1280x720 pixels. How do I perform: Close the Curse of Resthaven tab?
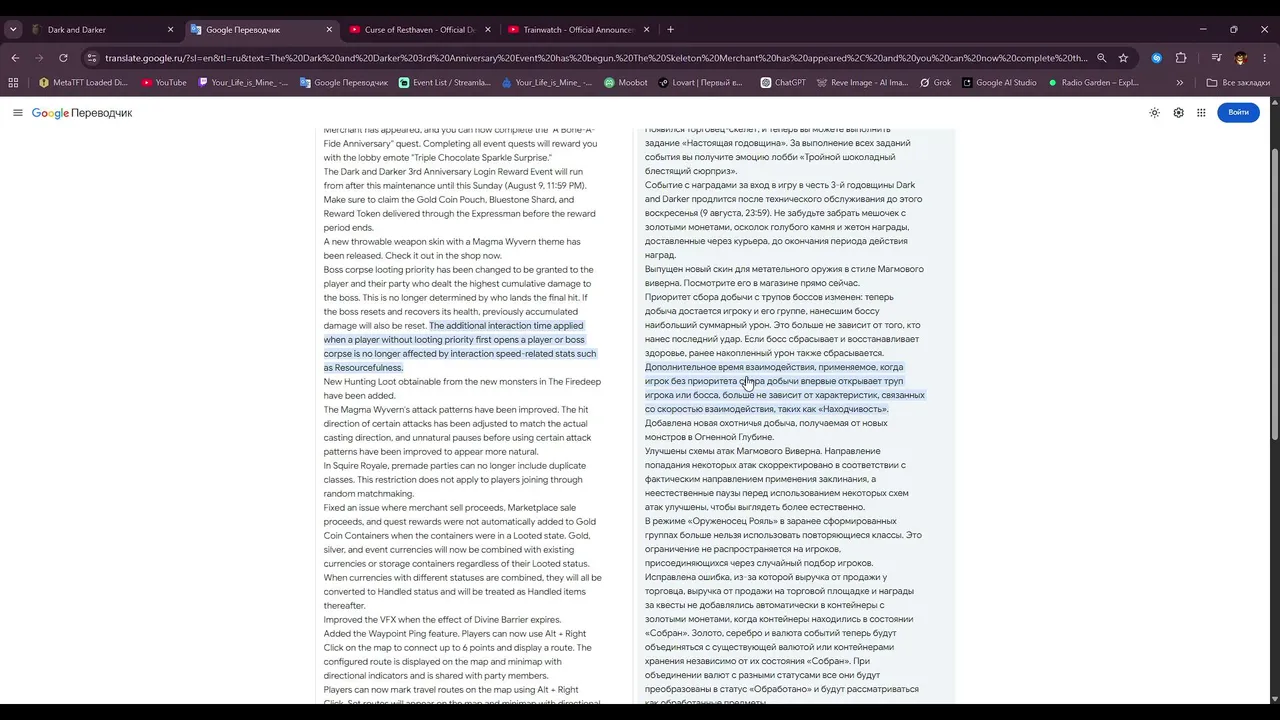click(488, 30)
